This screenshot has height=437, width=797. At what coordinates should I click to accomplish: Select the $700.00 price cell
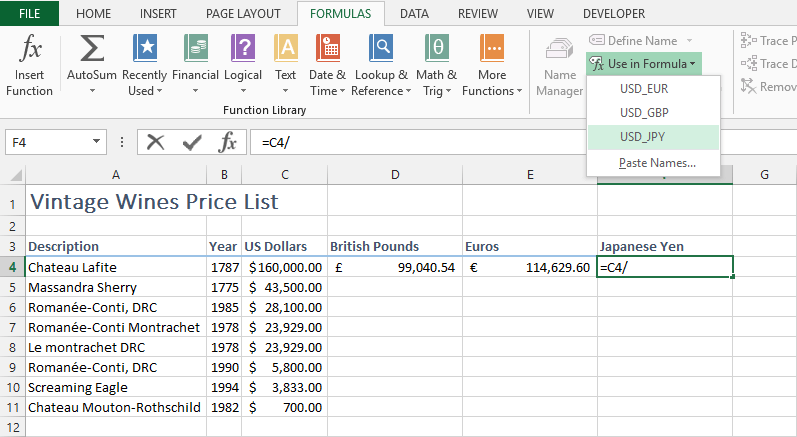pos(285,408)
